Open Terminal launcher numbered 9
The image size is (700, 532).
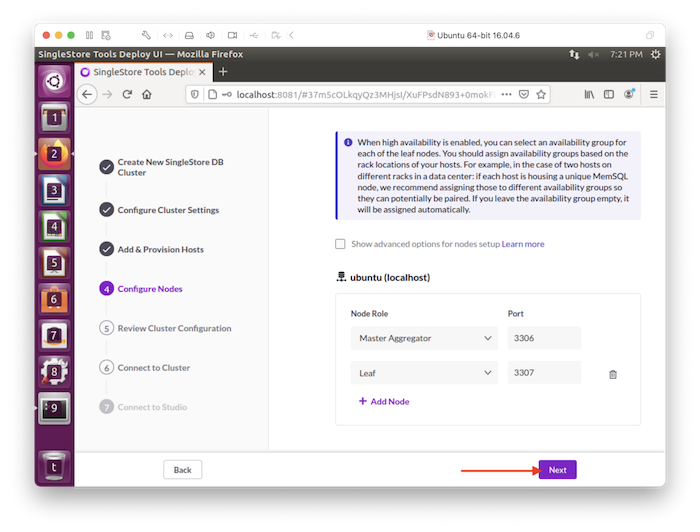coord(54,408)
